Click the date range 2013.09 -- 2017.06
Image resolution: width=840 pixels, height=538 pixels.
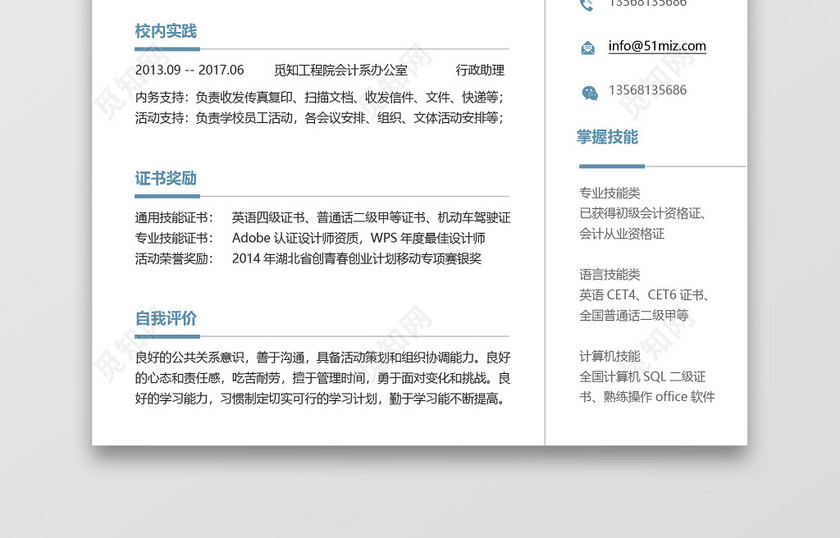(189, 70)
